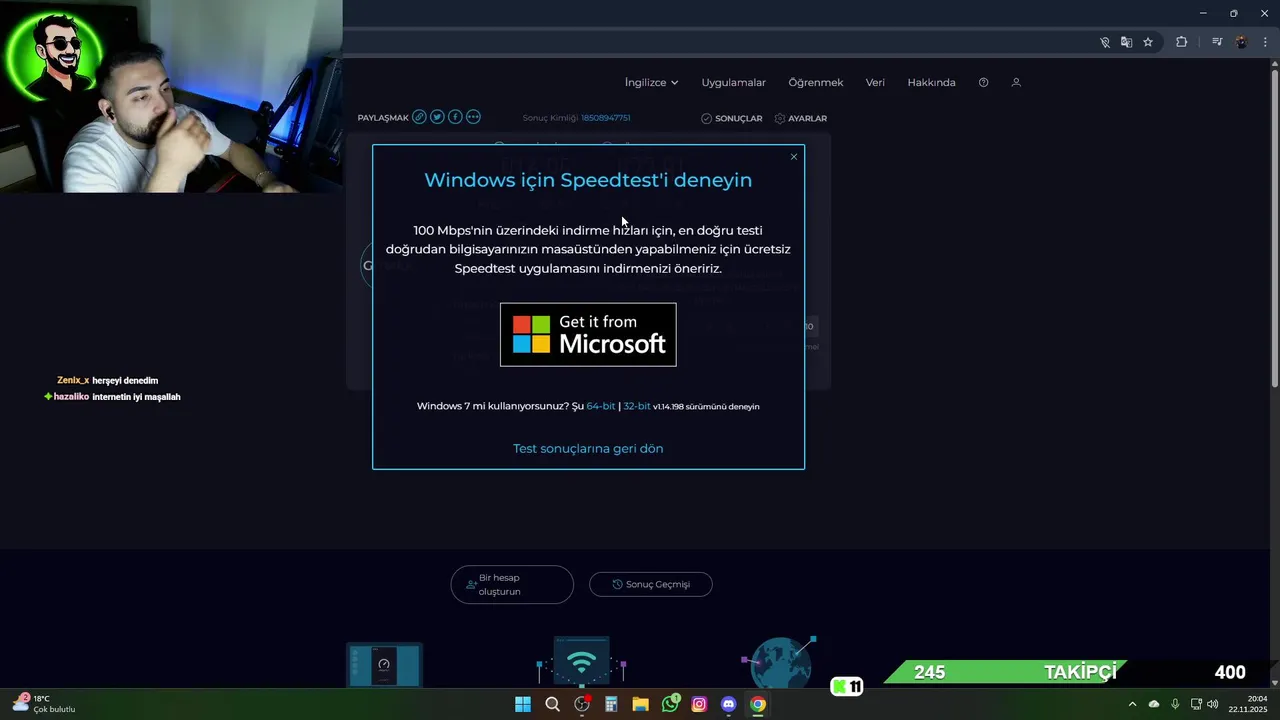Click the crossed-out tracking icon in address bar
The image size is (1280, 720).
[1105, 42]
